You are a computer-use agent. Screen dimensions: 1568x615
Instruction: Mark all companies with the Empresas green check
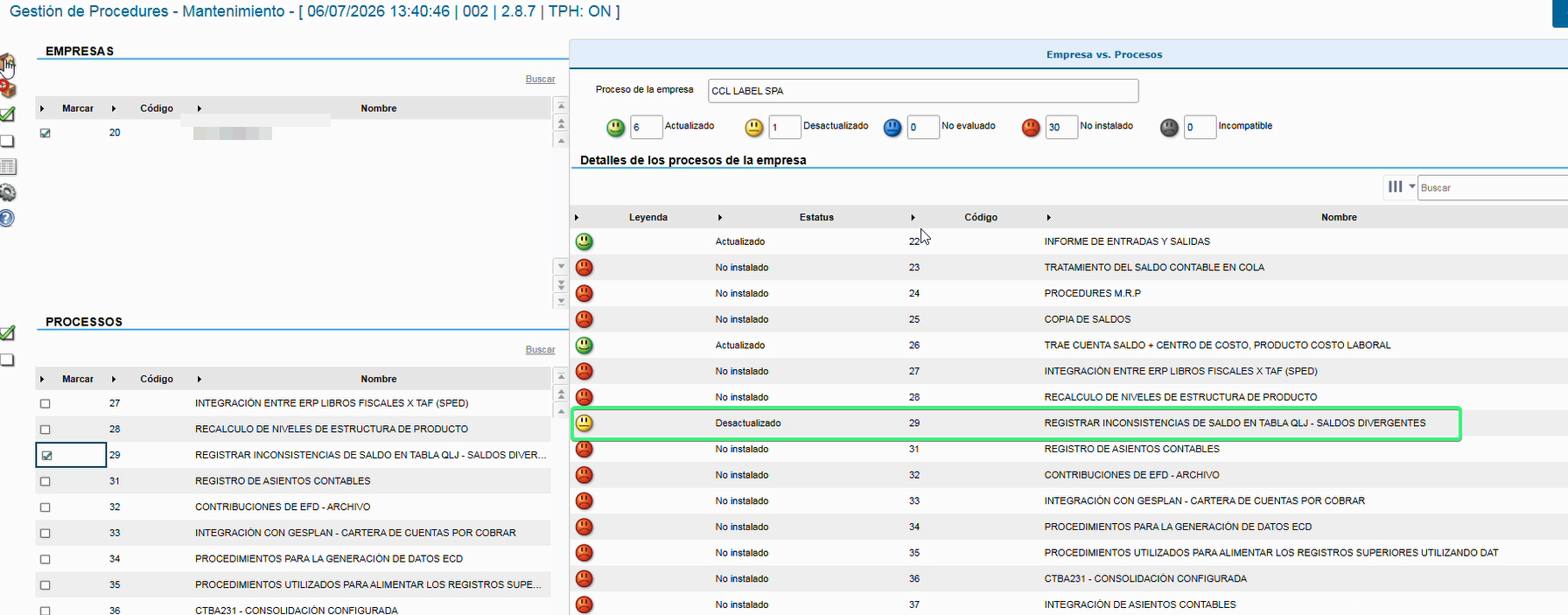(7, 115)
